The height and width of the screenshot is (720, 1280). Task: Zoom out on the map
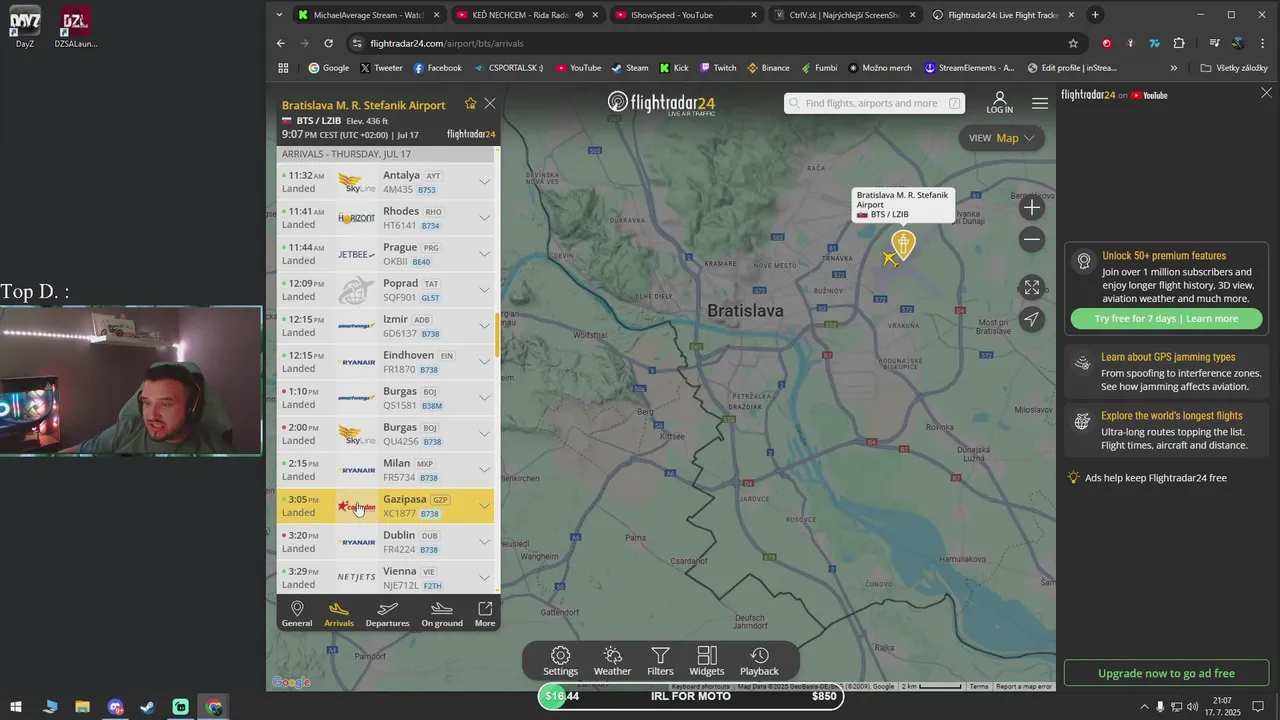(x=1032, y=239)
